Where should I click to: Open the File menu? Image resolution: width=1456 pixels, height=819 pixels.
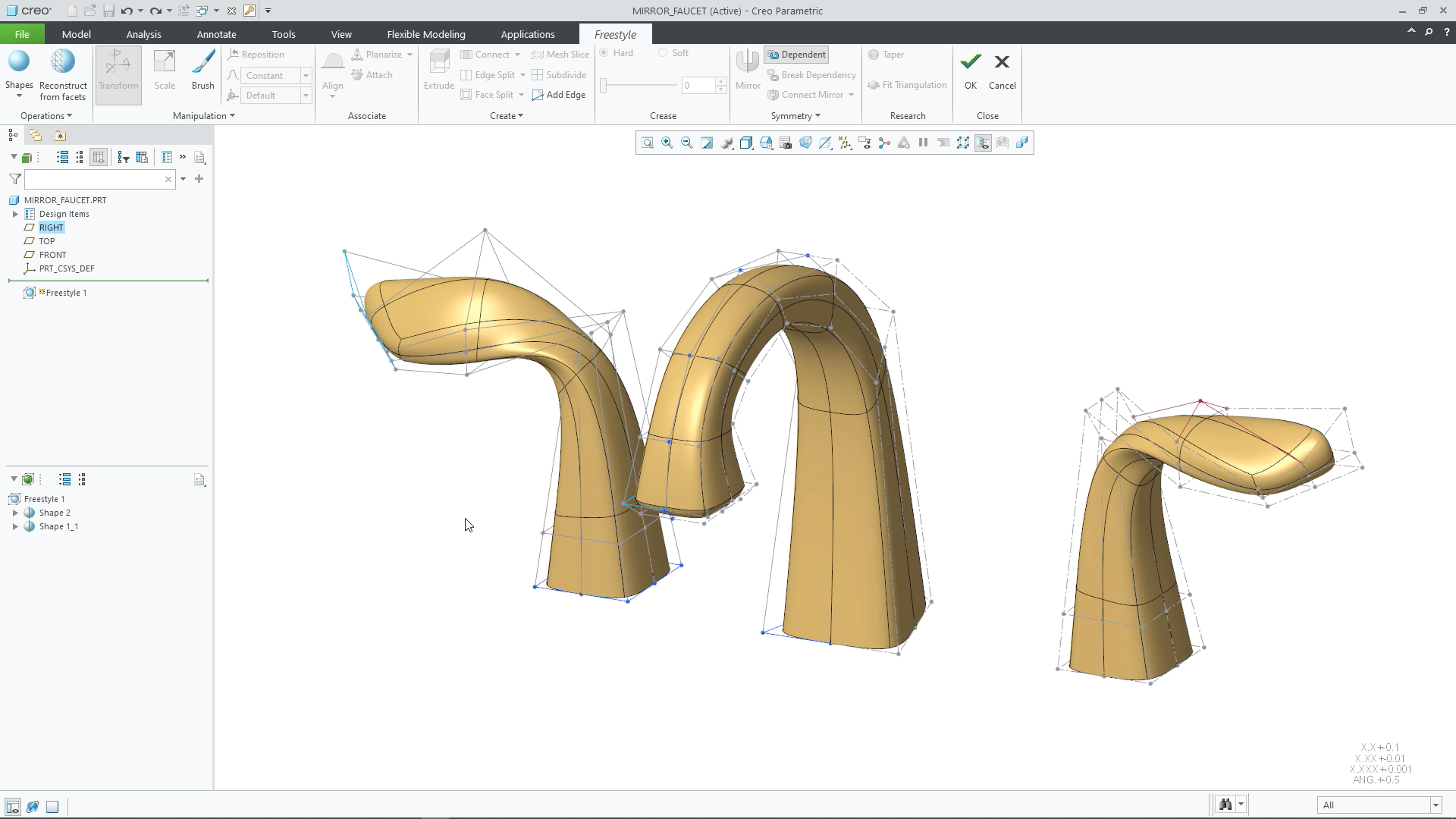coord(22,34)
